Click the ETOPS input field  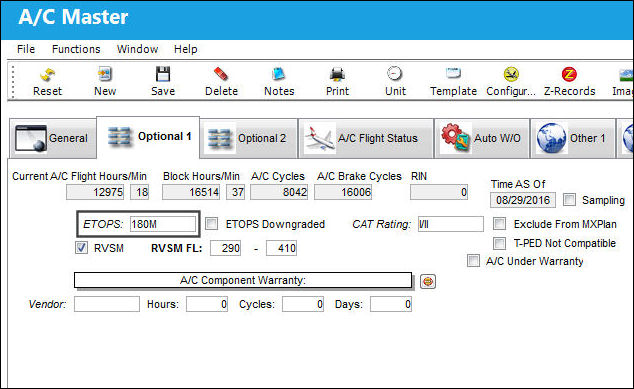[x=163, y=224]
